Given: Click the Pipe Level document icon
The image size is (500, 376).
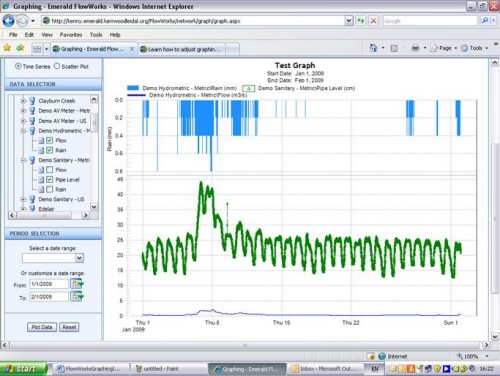Looking at the screenshot, I should [41, 180].
